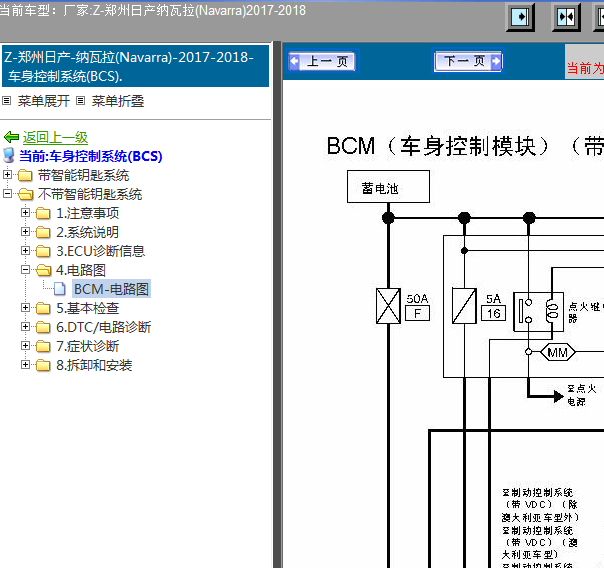Viewport: 604px width, 568px height.
Task: Select 3.ECU诊断信息 in the tree
Action: tap(101, 251)
